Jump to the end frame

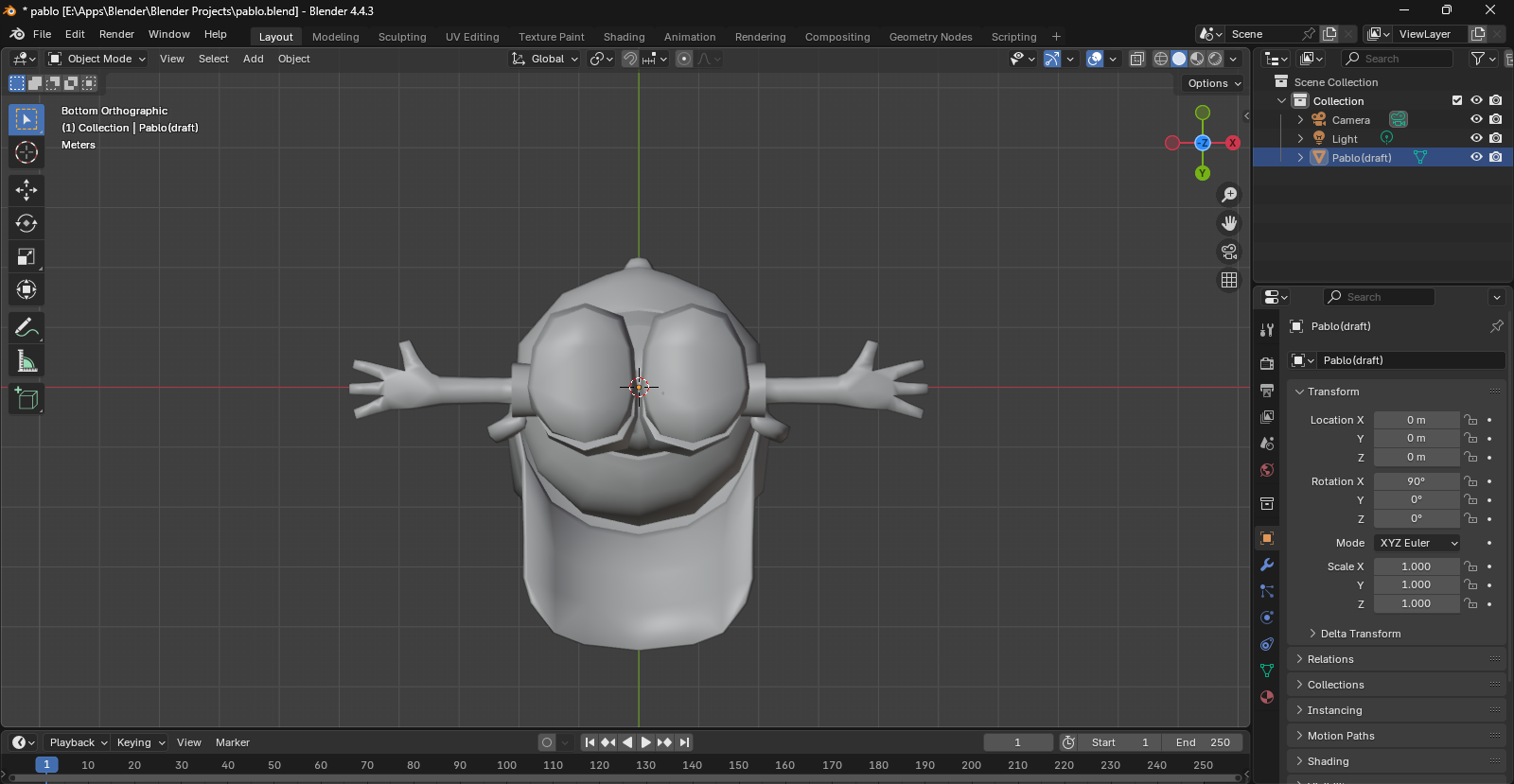click(x=685, y=742)
